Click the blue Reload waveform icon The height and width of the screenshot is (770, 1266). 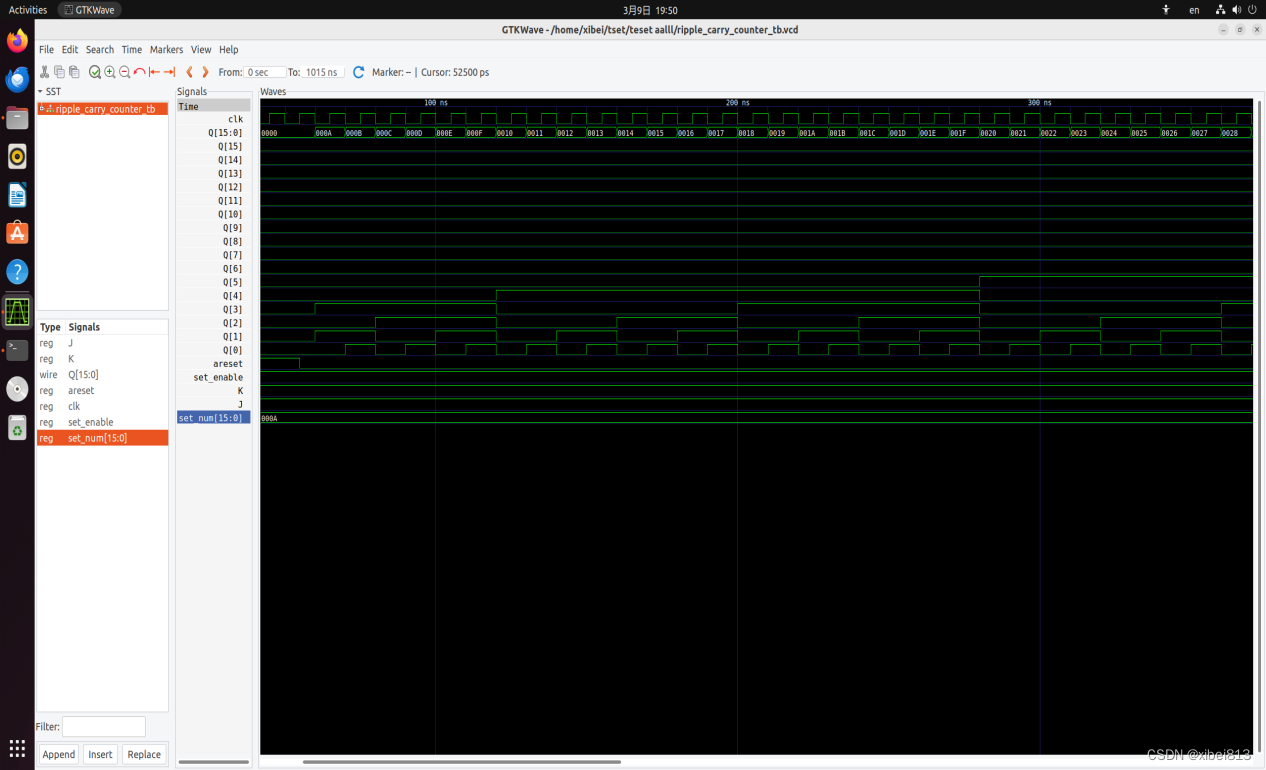(x=359, y=72)
